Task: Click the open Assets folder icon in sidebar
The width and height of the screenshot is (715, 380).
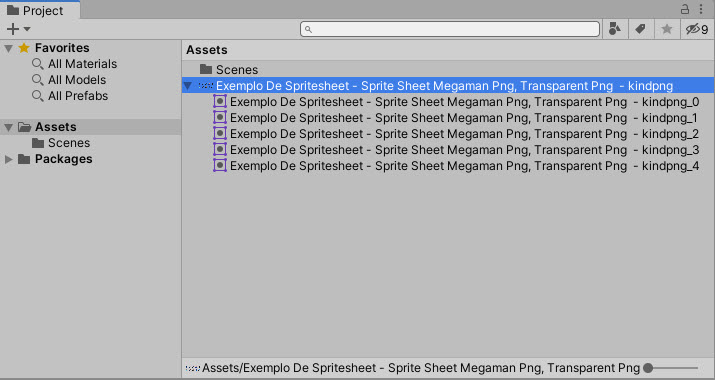Action: click(x=24, y=127)
